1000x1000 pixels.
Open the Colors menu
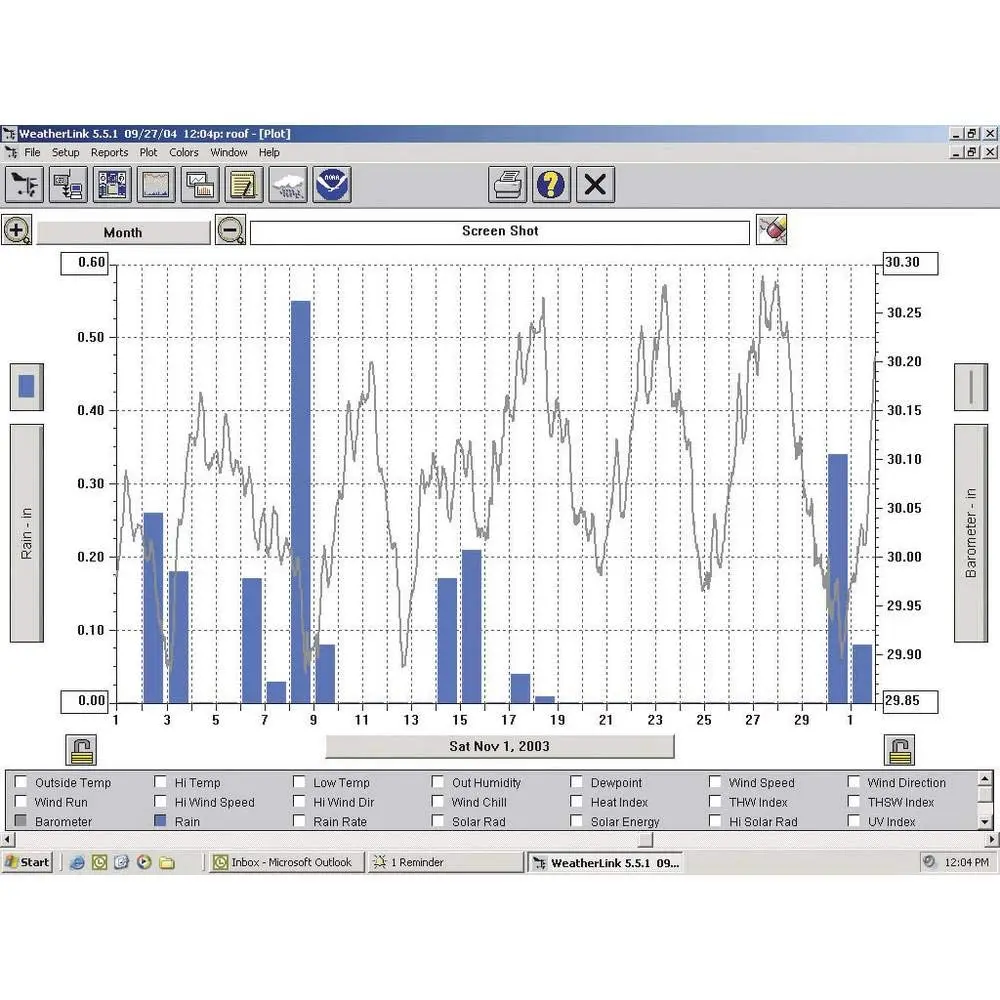tap(184, 152)
